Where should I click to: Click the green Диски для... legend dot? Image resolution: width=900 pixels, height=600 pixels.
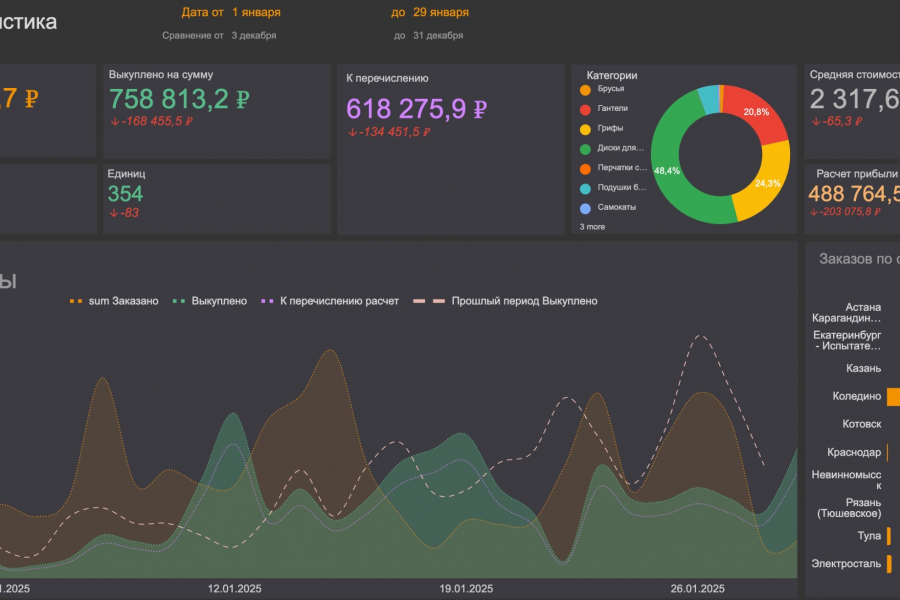coord(585,149)
